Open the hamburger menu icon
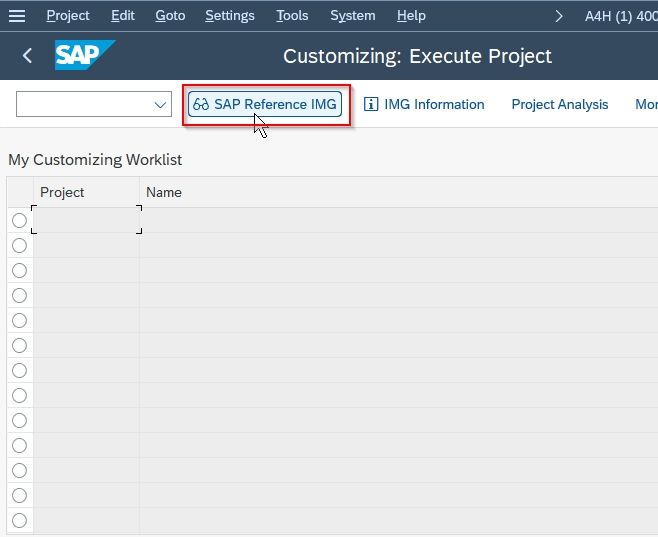The image size is (658, 537). [x=17, y=16]
